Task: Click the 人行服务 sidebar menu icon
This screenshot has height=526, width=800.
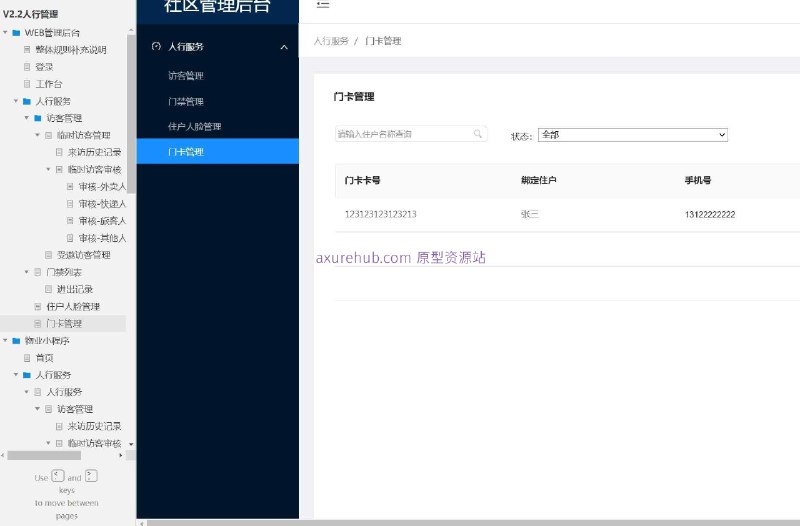Action: pos(156,46)
